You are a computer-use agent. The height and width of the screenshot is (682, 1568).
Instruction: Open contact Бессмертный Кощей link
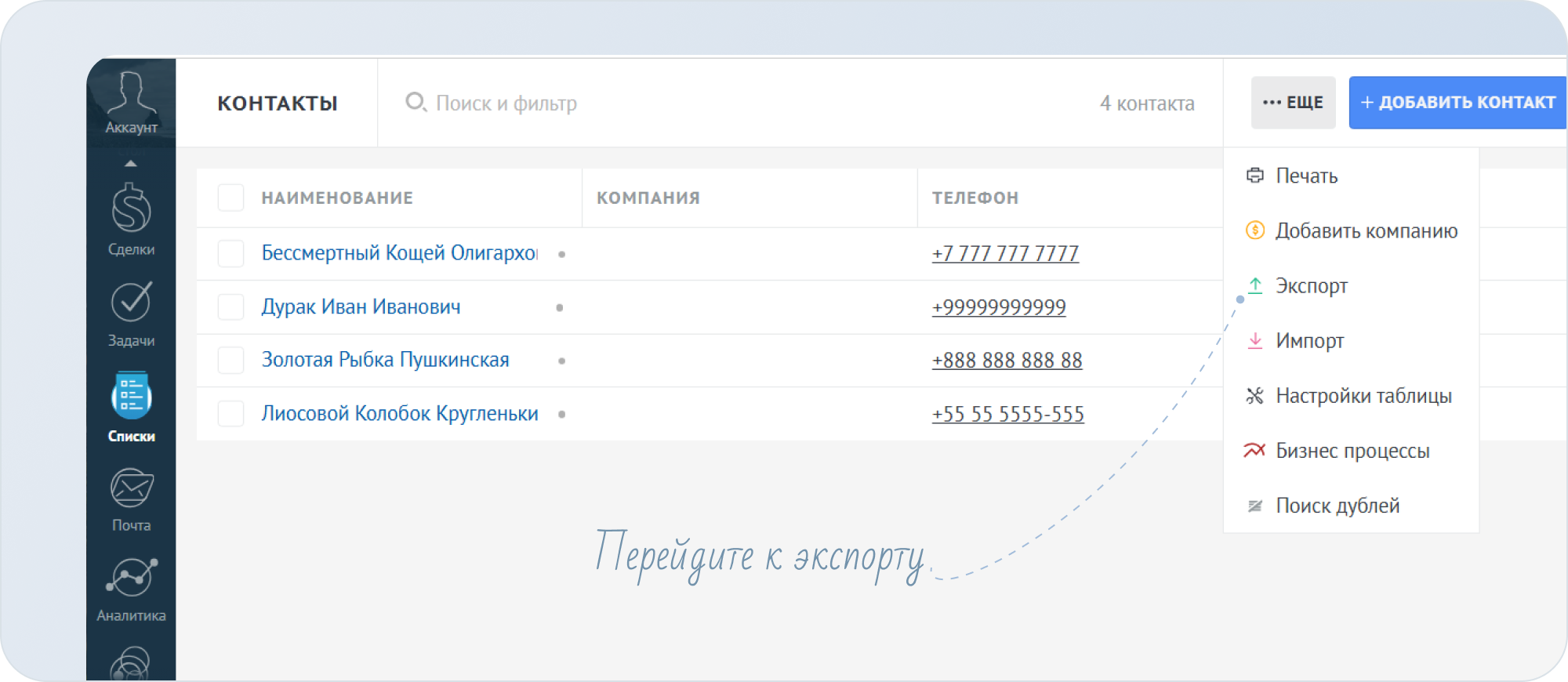tap(399, 253)
